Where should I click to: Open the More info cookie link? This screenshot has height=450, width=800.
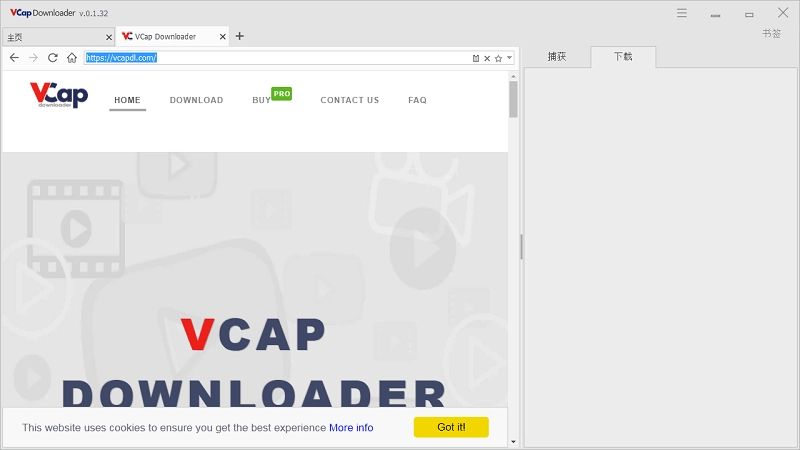tap(351, 428)
